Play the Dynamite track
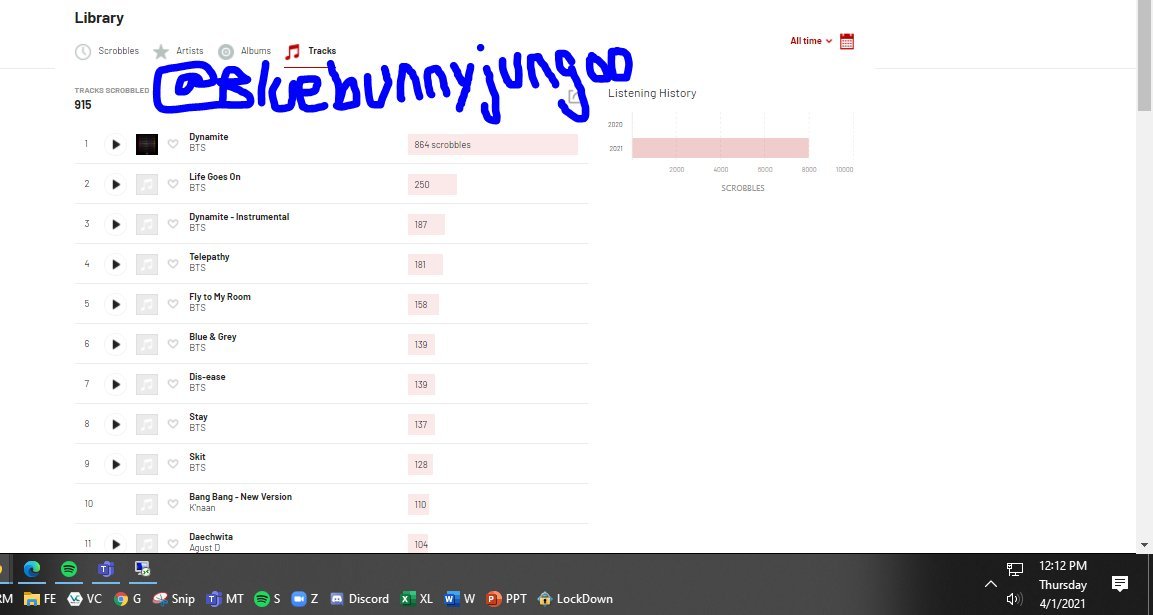 [115, 144]
